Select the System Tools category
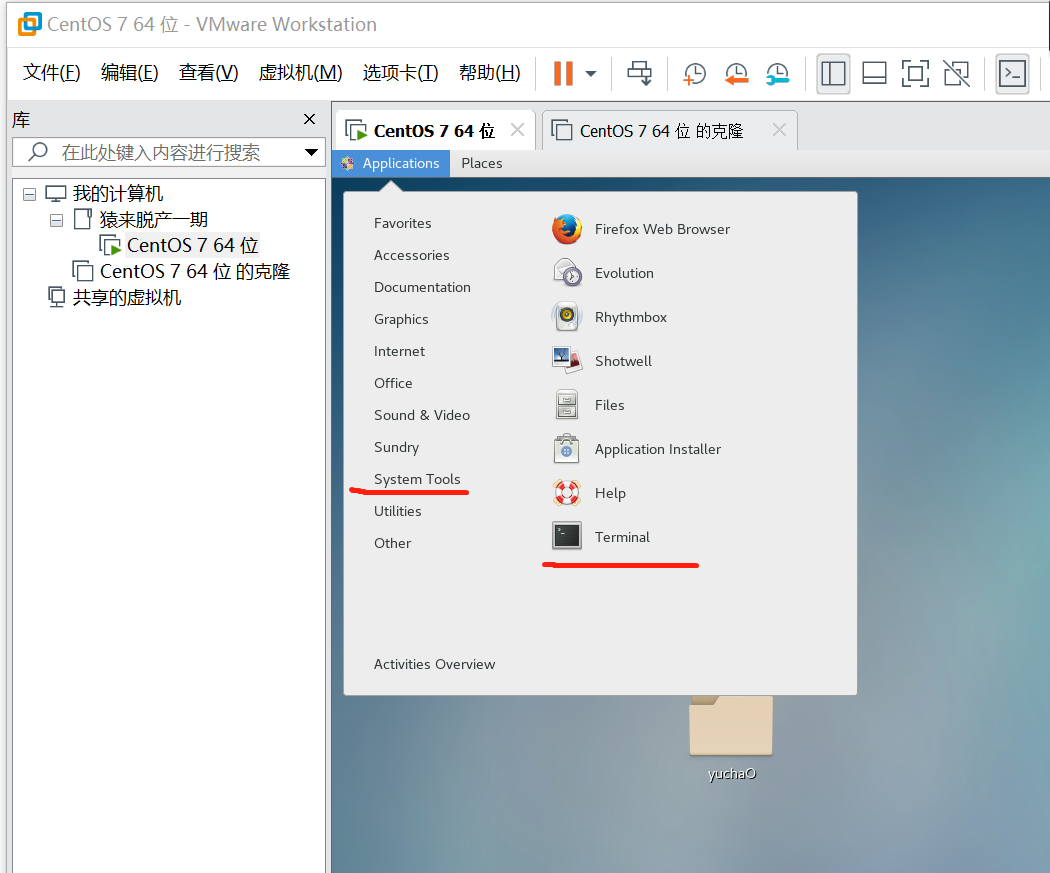Viewport: 1050px width, 873px height. pos(417,479)
